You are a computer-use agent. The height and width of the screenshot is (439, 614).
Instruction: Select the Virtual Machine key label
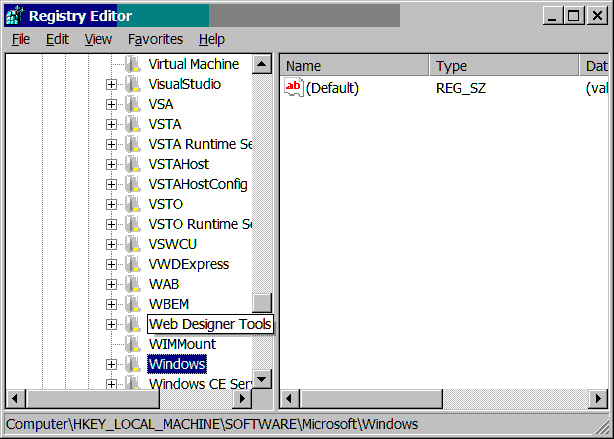pos(193,64)
